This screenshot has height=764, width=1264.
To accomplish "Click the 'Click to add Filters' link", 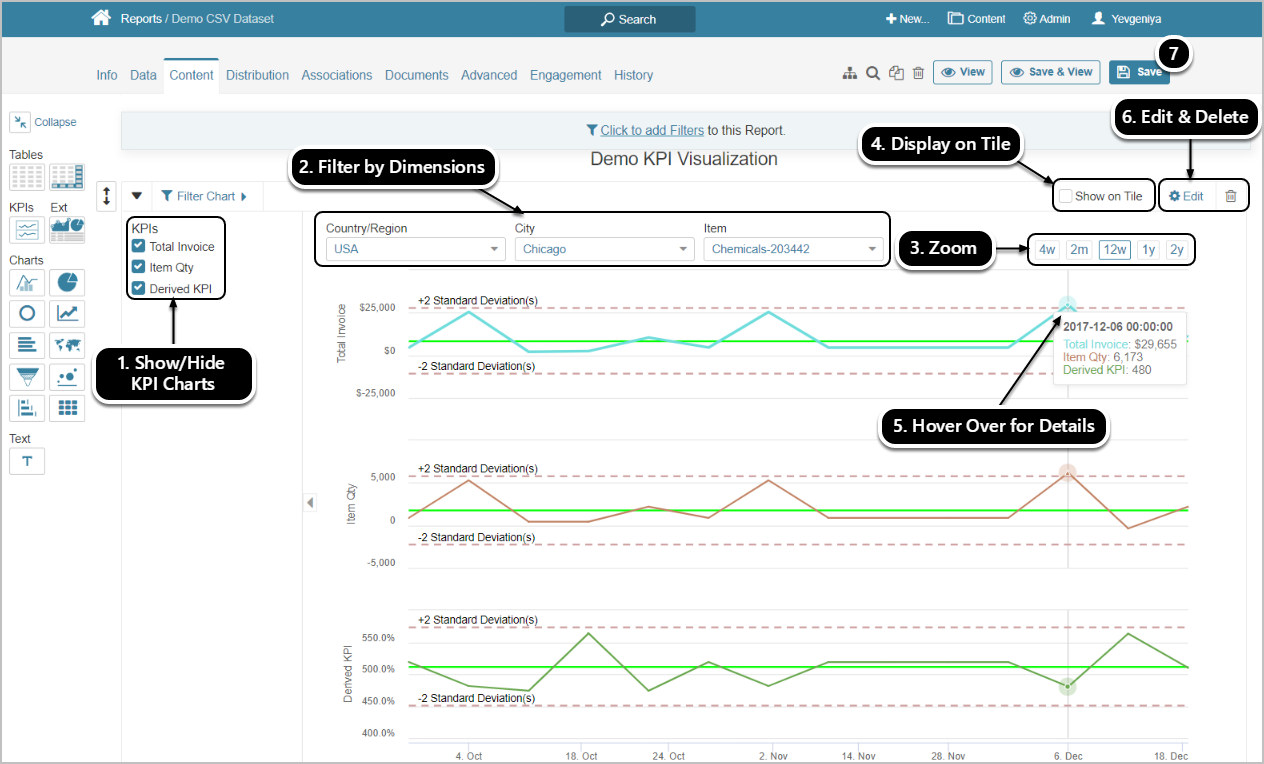I will click(x=652, y=130).
